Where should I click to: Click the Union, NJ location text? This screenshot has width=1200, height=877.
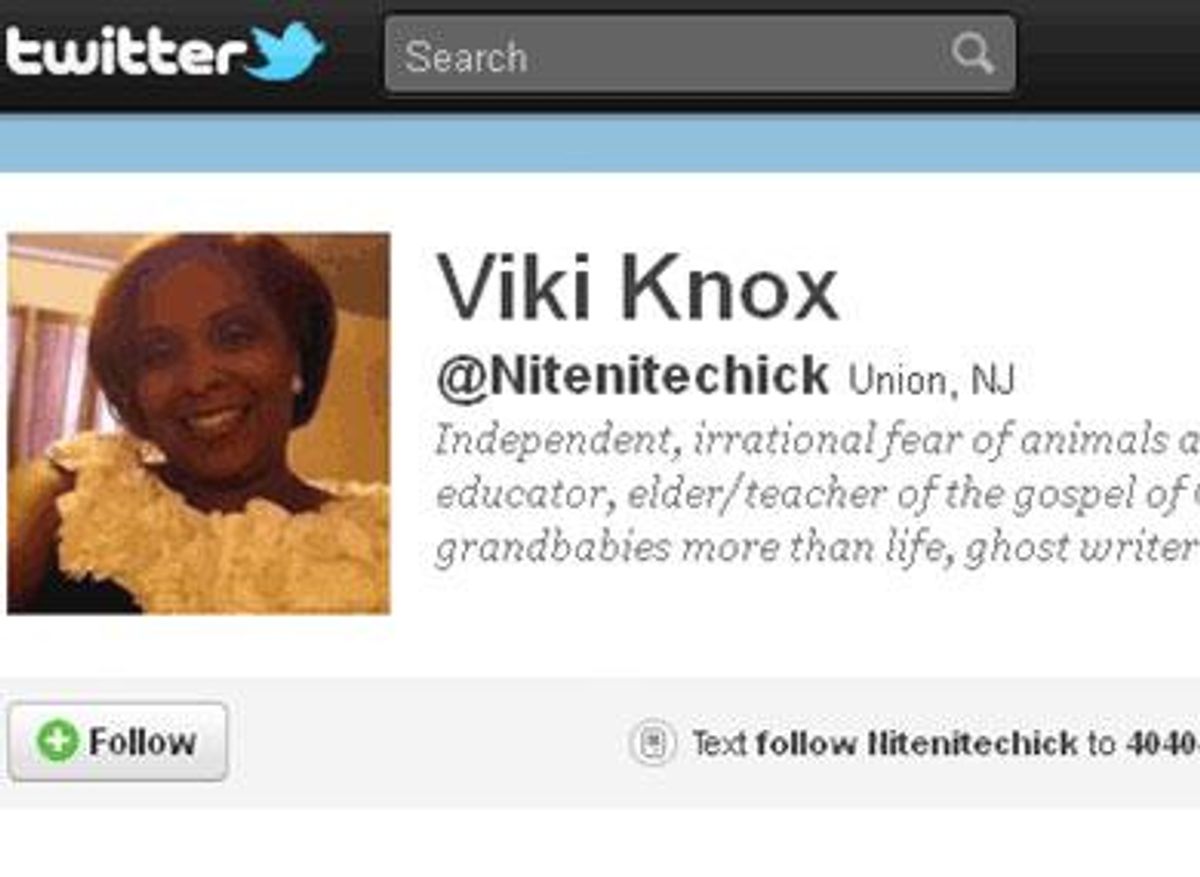[930, 381]
